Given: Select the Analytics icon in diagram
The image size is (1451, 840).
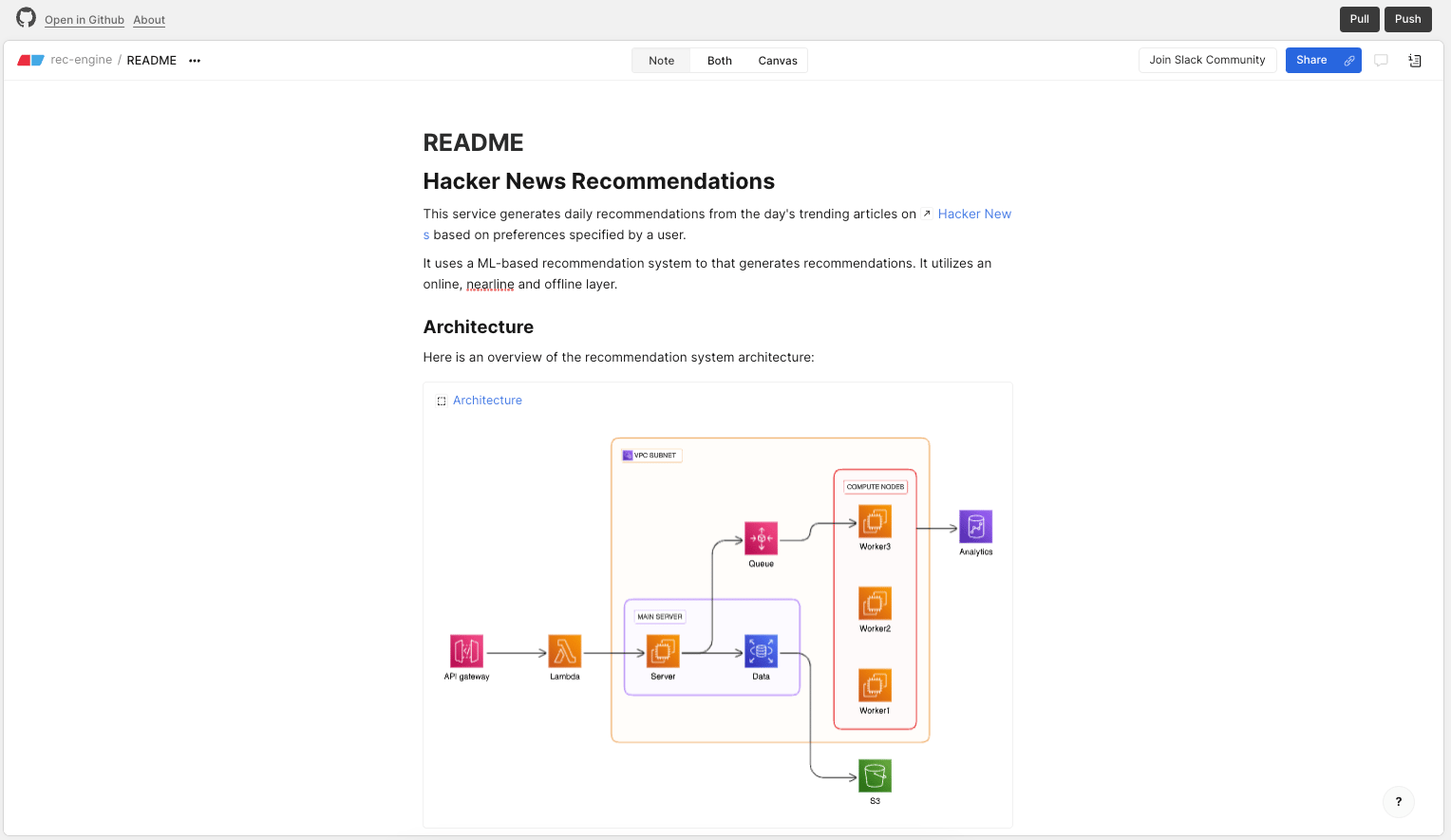Looking at the screenshot, I should coord(976,527).
